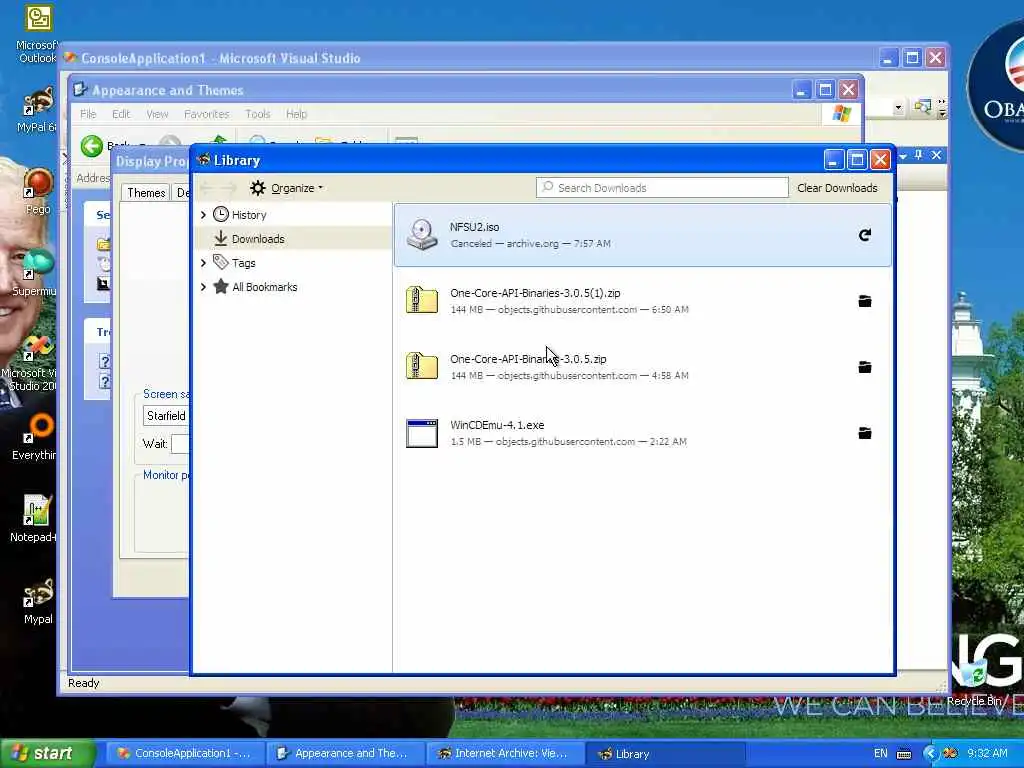
Task: Click the zip icon for One-Core-API-Binaries-3.0.5.zip
Action: [x=422, y=366]
